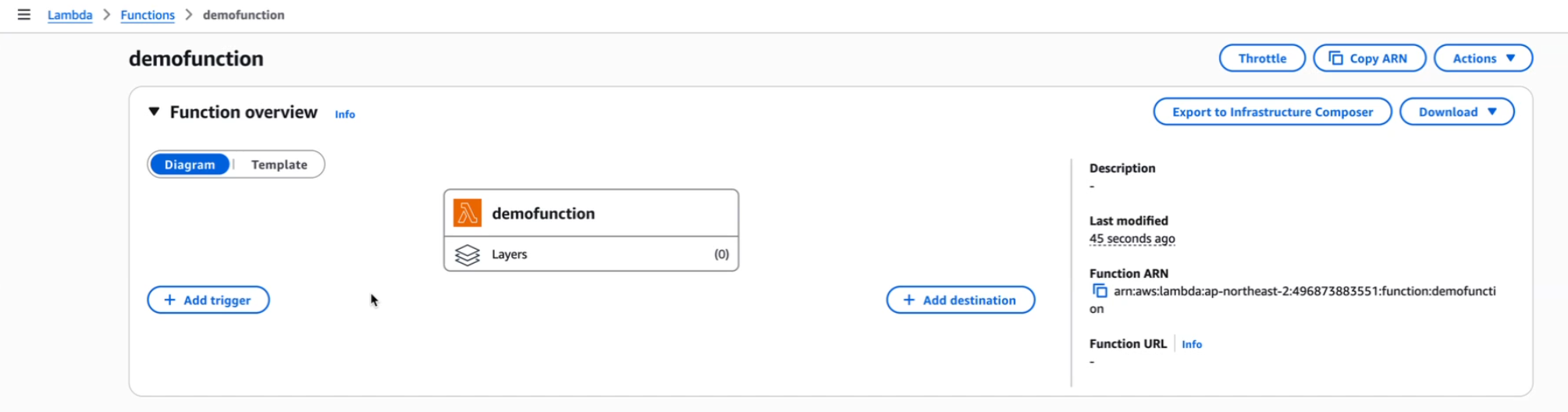Select the Layers row in the diagram
This screenshot has height=412, width=1568.
pyautogui.click(x=591, y=254)
